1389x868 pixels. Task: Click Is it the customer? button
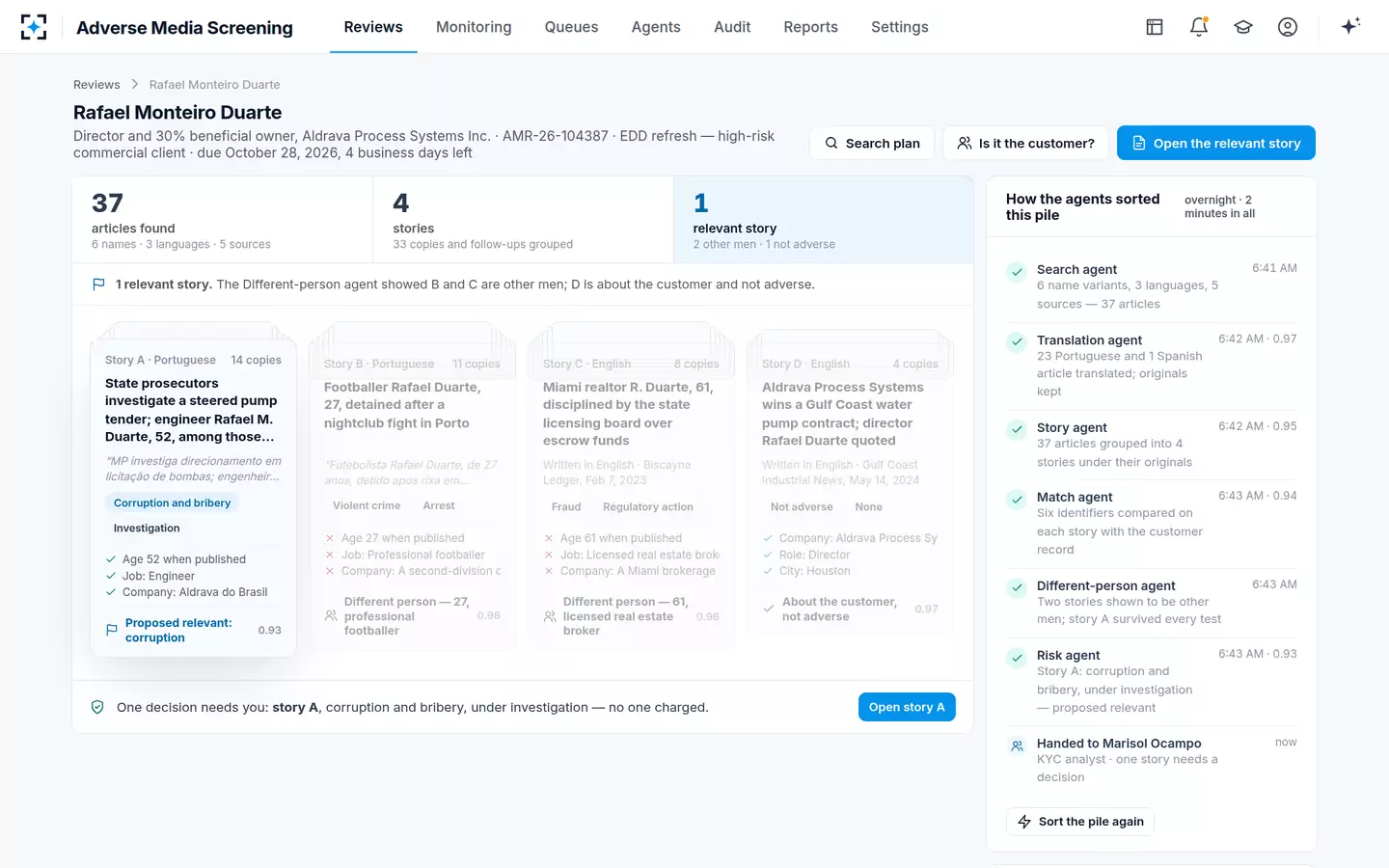[1025, 143]
